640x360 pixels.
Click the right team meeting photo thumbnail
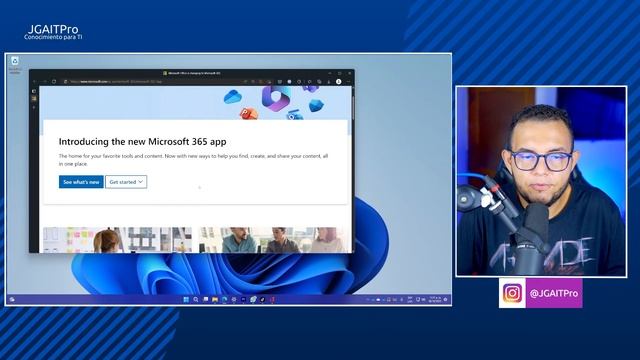272,240
